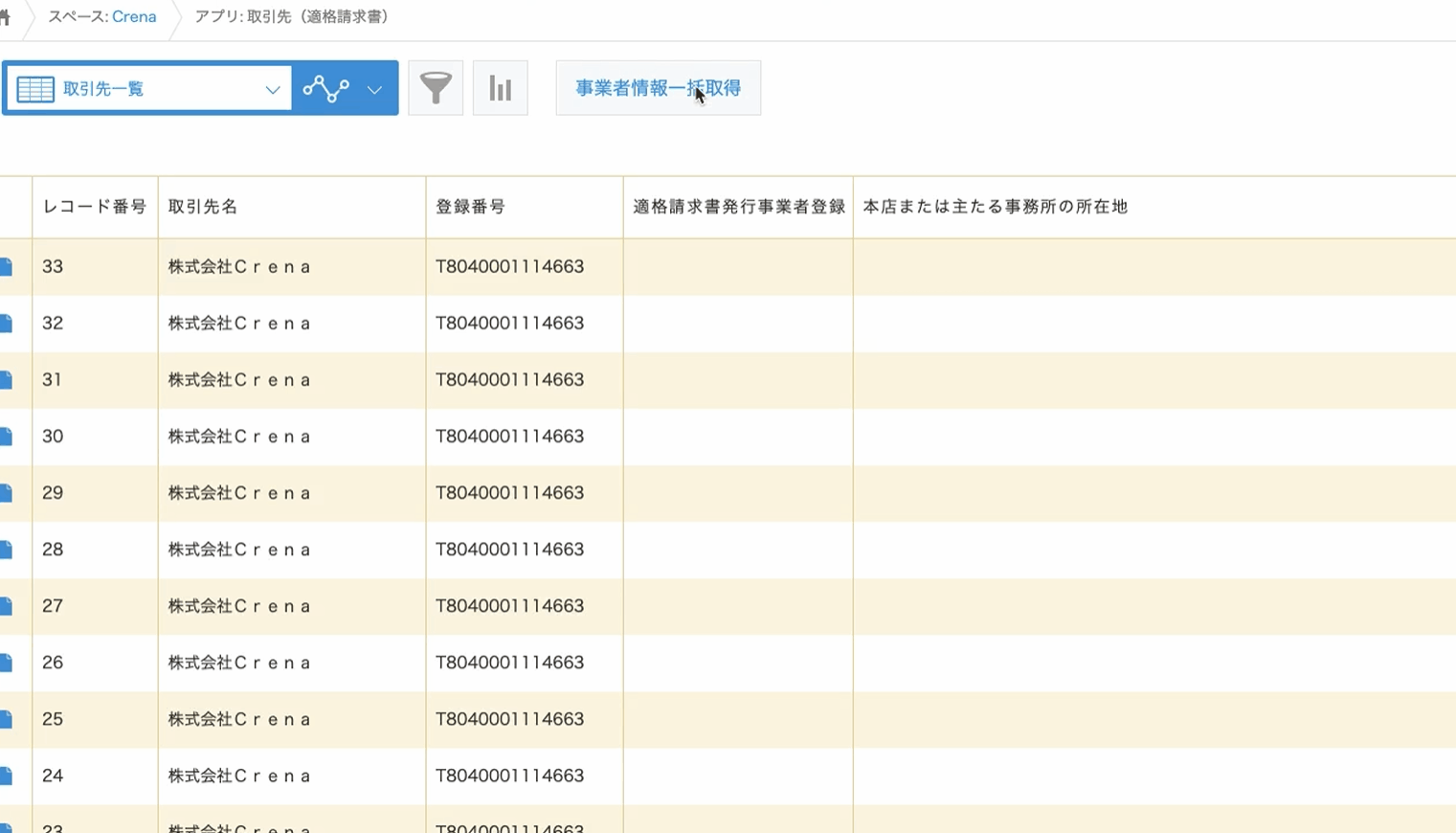Open the Crena space link
The image size is (1456, 833).
(134, 17)
